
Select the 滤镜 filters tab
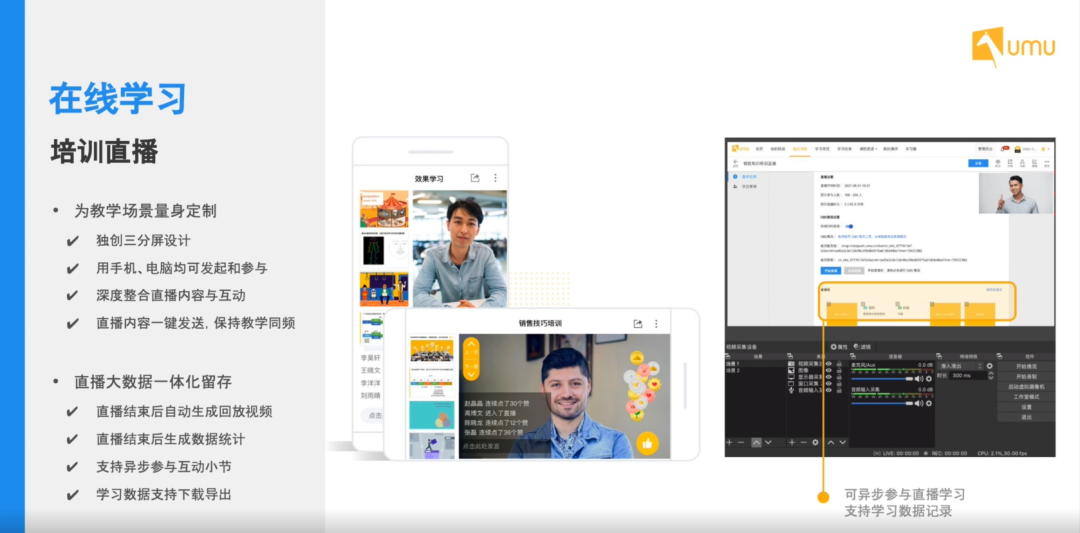865,347
